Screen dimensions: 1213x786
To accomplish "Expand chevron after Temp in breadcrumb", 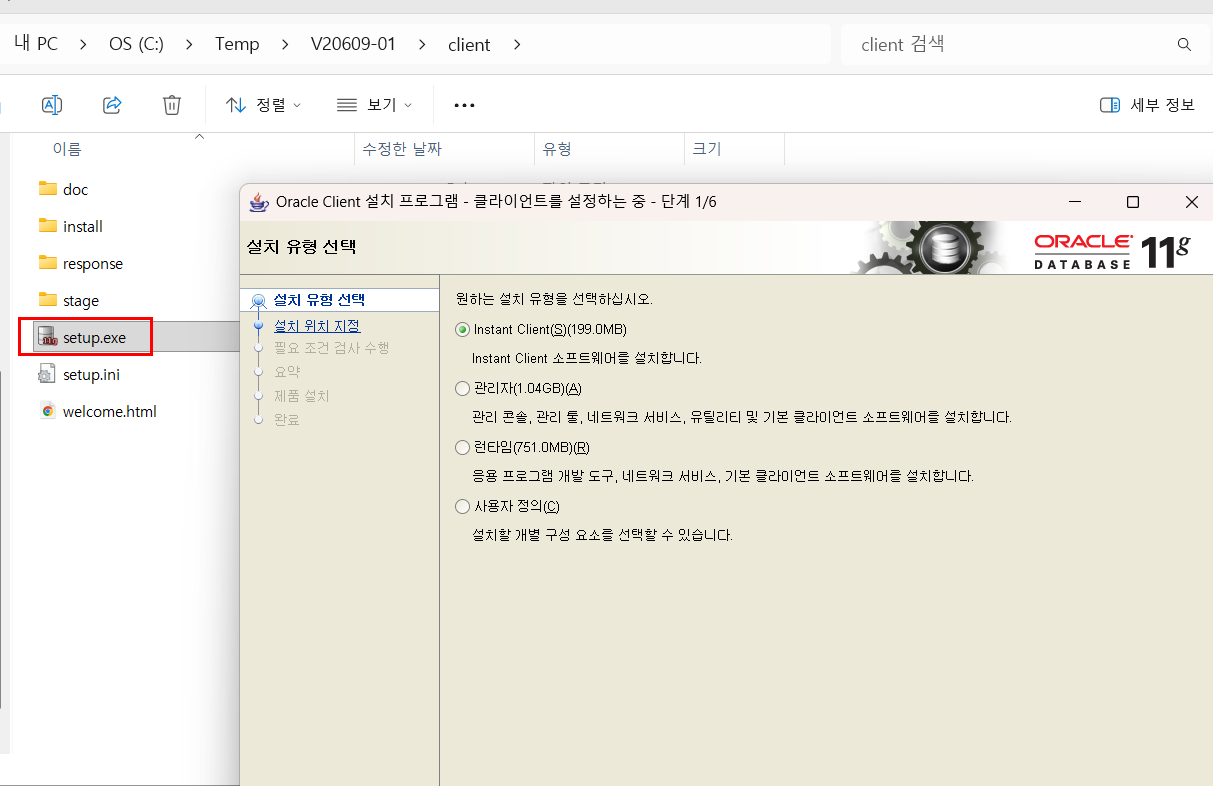I will coord(286,44).
